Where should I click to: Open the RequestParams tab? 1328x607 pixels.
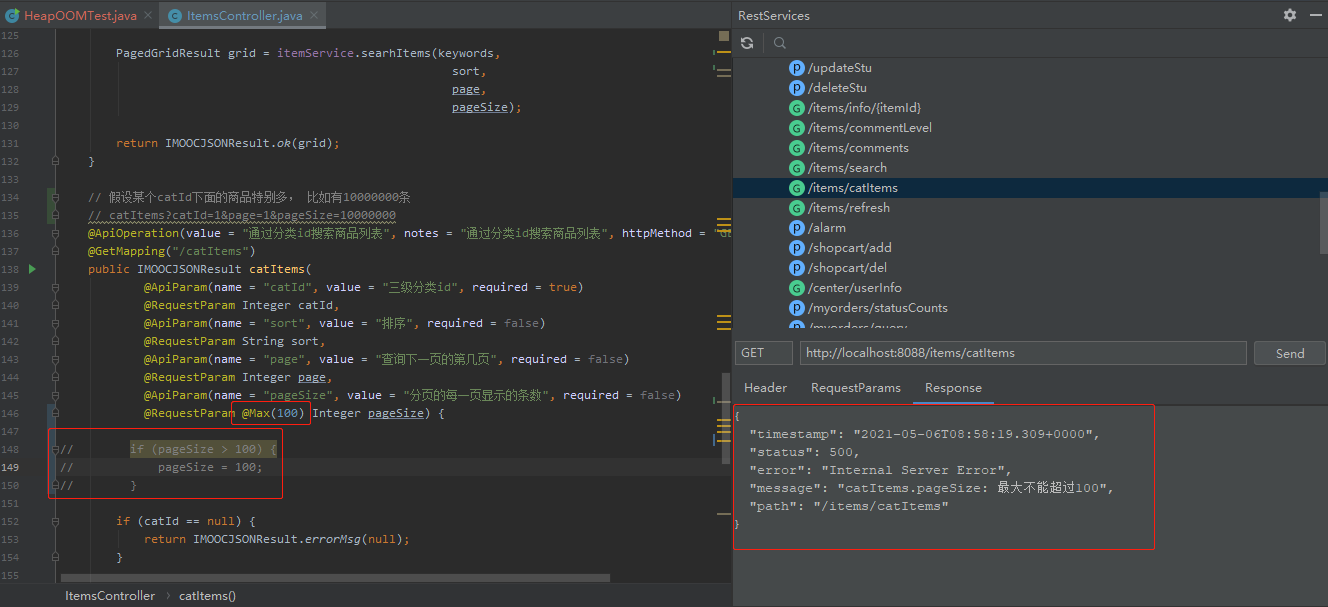coord(855,388)
